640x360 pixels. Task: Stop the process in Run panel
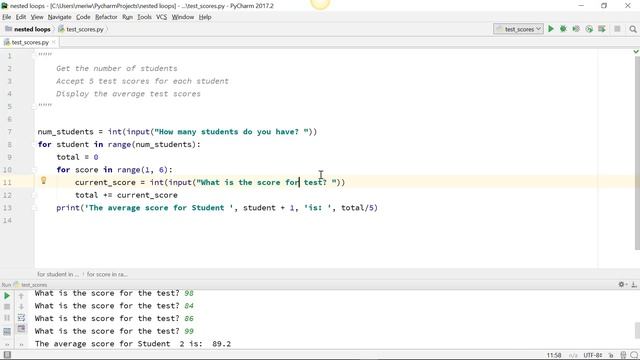7,307
